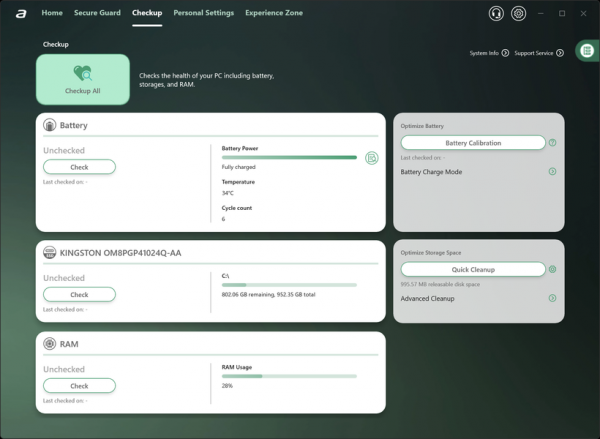Open Quick Cleanup settings gear icon
Viewport: 600px width, 439px height.
(552, 269)
